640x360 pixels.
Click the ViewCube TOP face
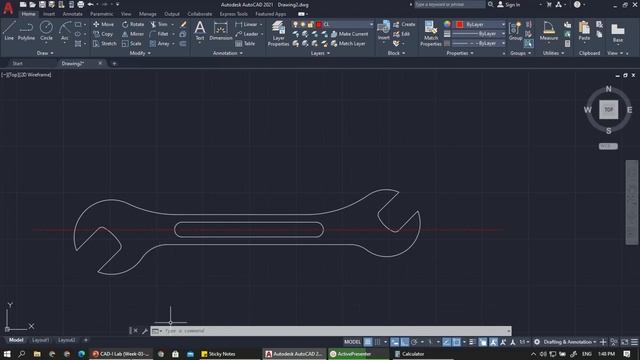[608, 109]
